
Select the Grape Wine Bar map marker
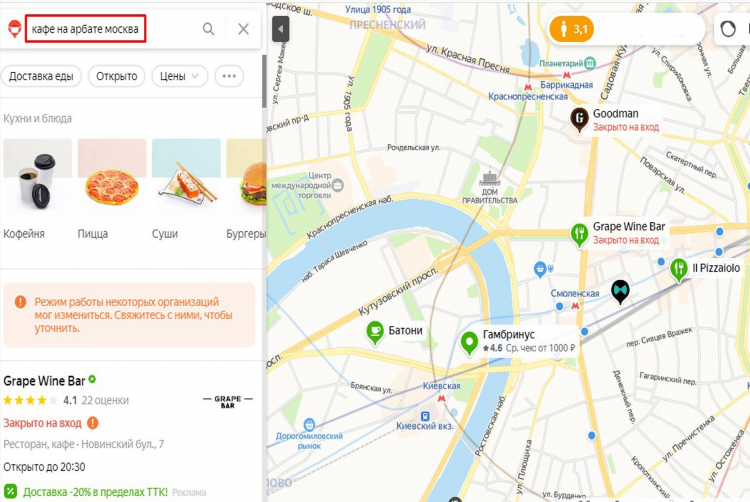pos(579,235)
